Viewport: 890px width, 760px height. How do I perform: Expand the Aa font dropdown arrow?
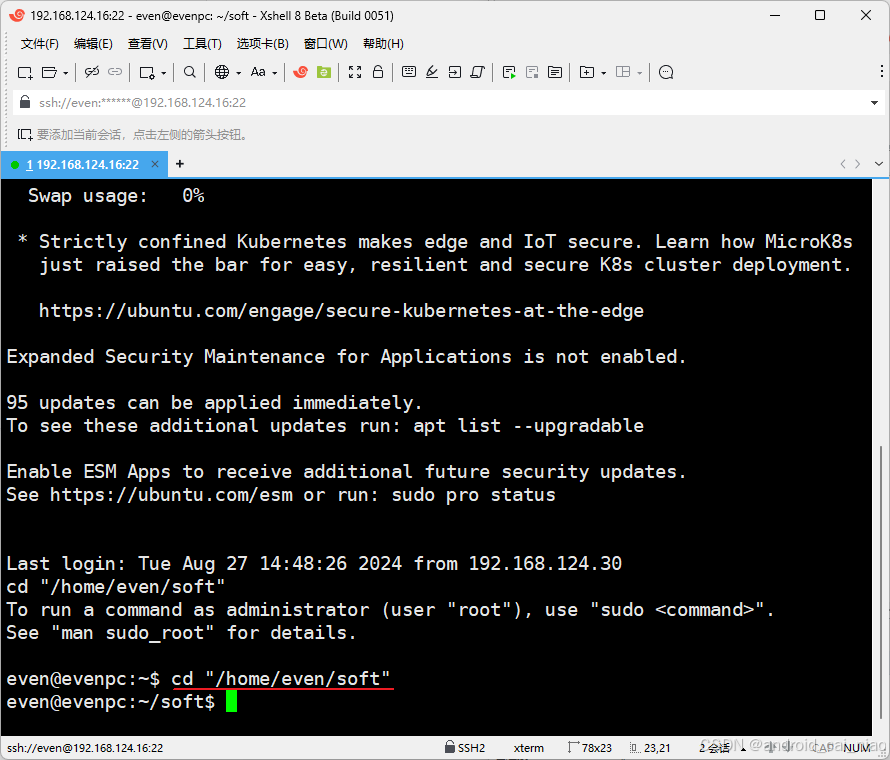pos(275,73)
